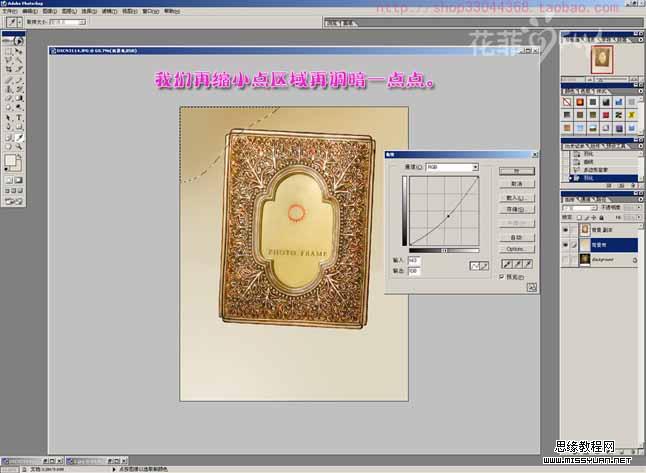Open the RGB channel dropdown in Curves
This screenshot has height=473, width=646.
(475, 167)
